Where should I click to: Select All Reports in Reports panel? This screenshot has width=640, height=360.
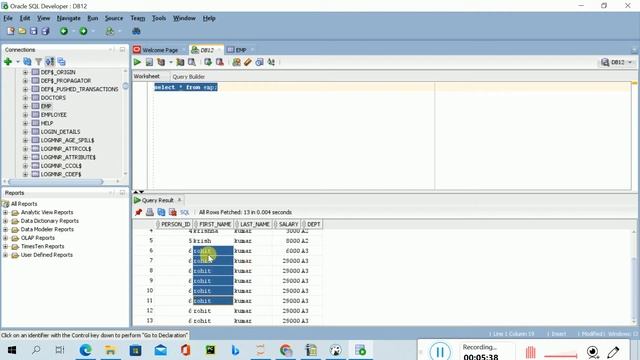tap(24, 204)
